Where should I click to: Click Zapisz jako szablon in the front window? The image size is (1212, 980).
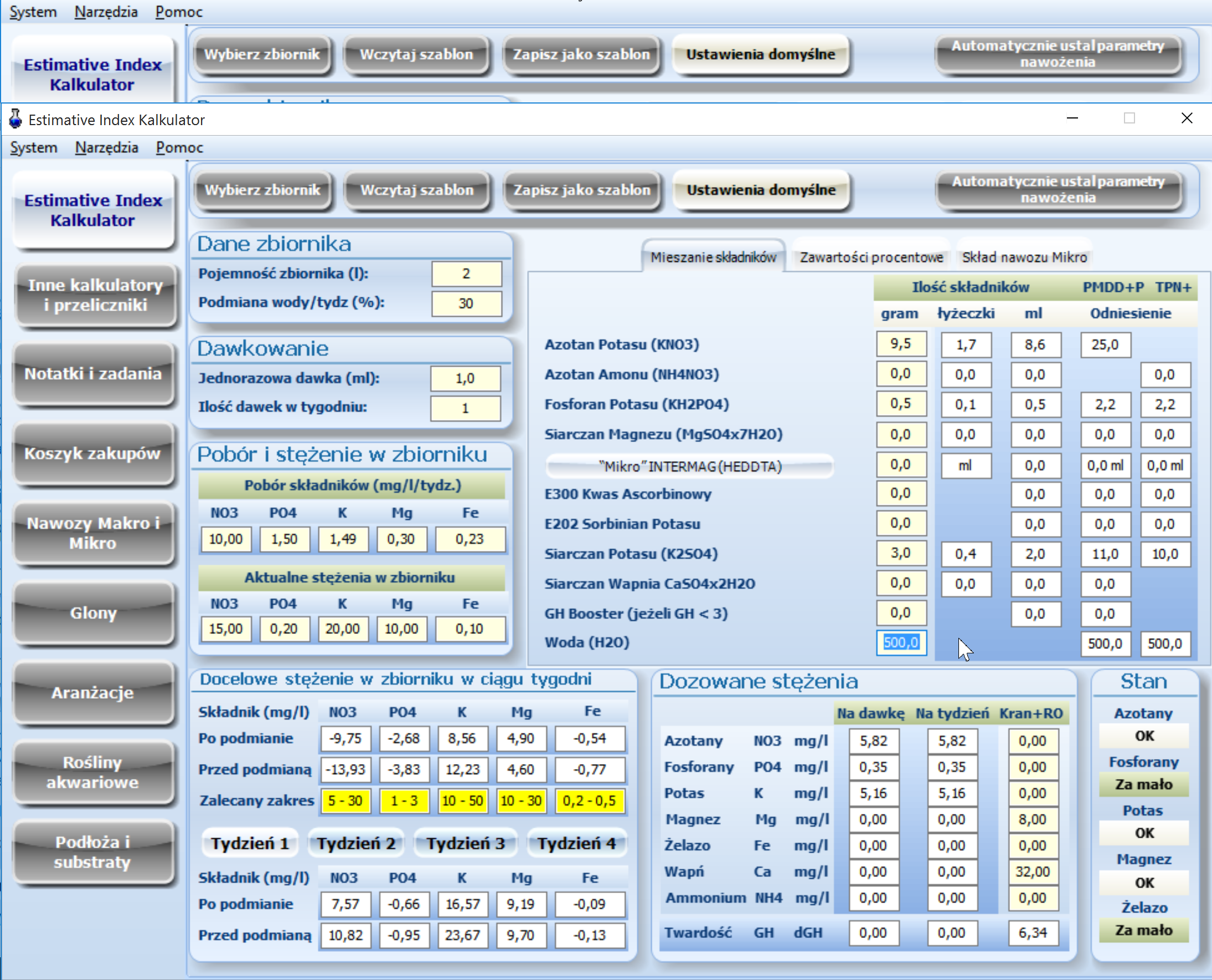582,190
